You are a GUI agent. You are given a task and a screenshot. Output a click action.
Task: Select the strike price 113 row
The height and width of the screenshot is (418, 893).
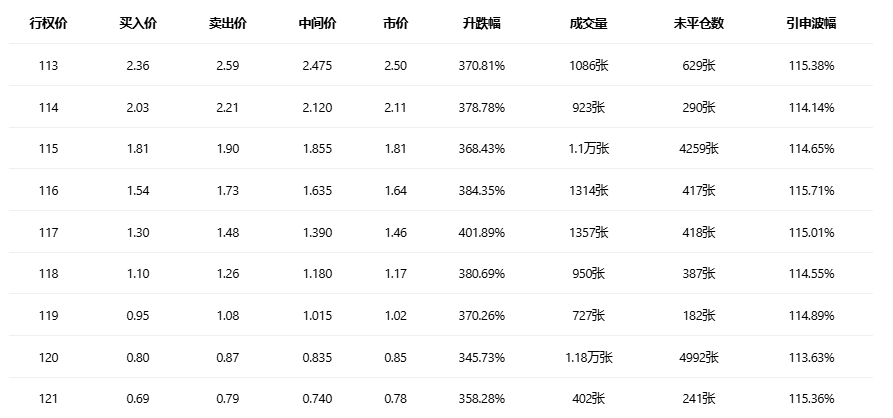coord(48,65)
